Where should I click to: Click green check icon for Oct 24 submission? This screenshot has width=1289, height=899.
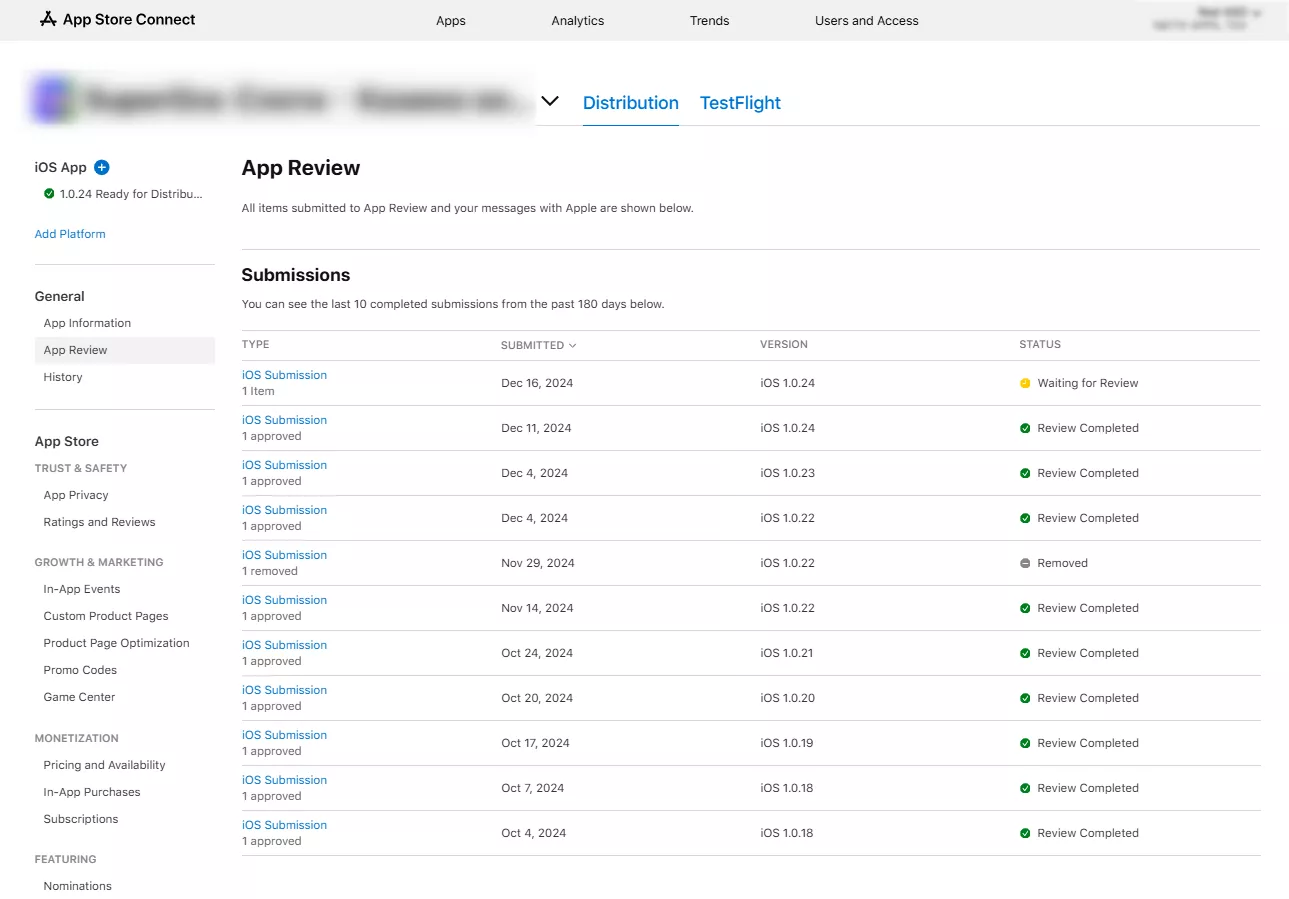pyautogui.click(x=1025, y=653)
